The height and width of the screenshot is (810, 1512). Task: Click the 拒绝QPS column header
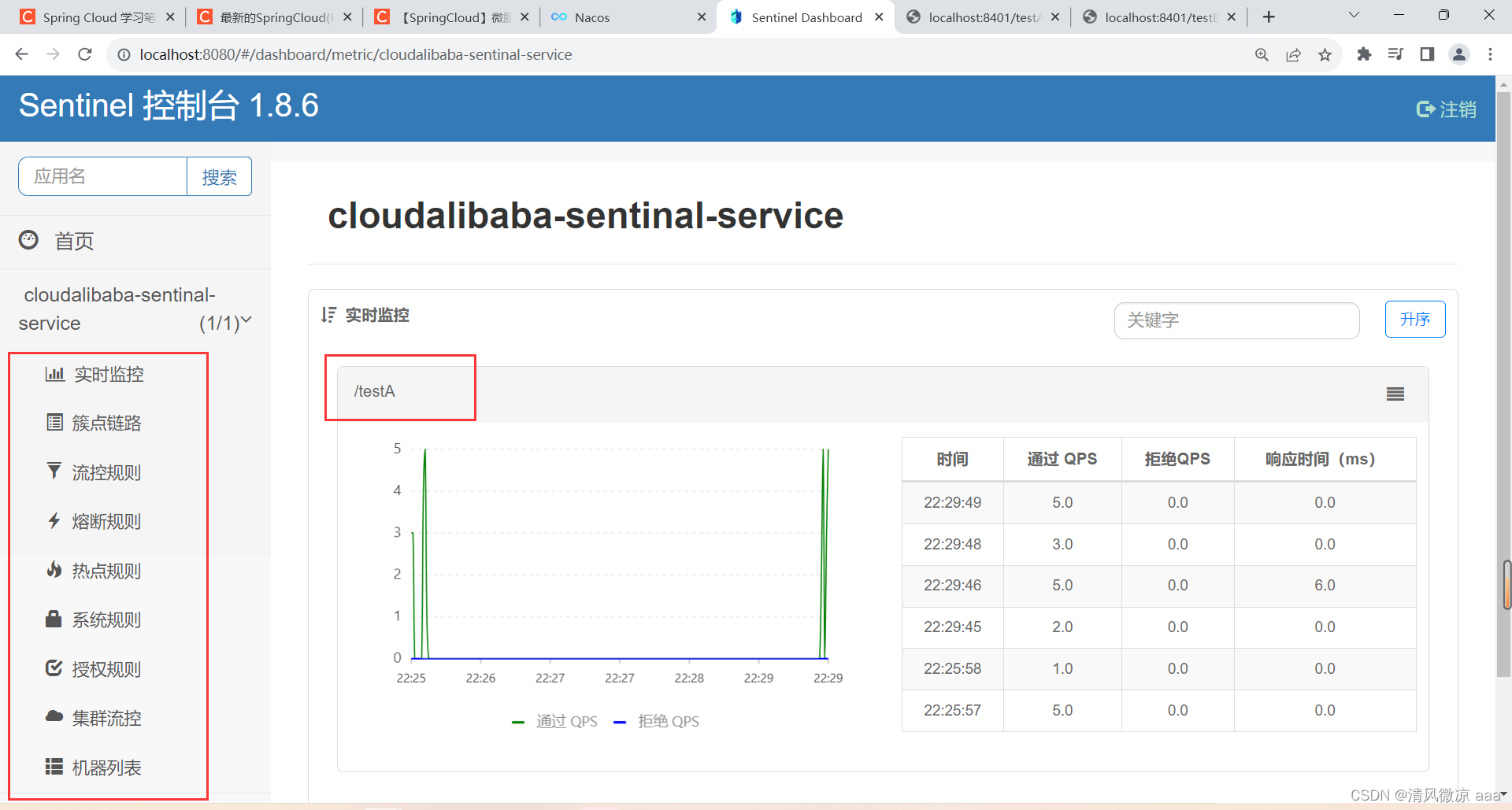click(x=1177, y=459)
